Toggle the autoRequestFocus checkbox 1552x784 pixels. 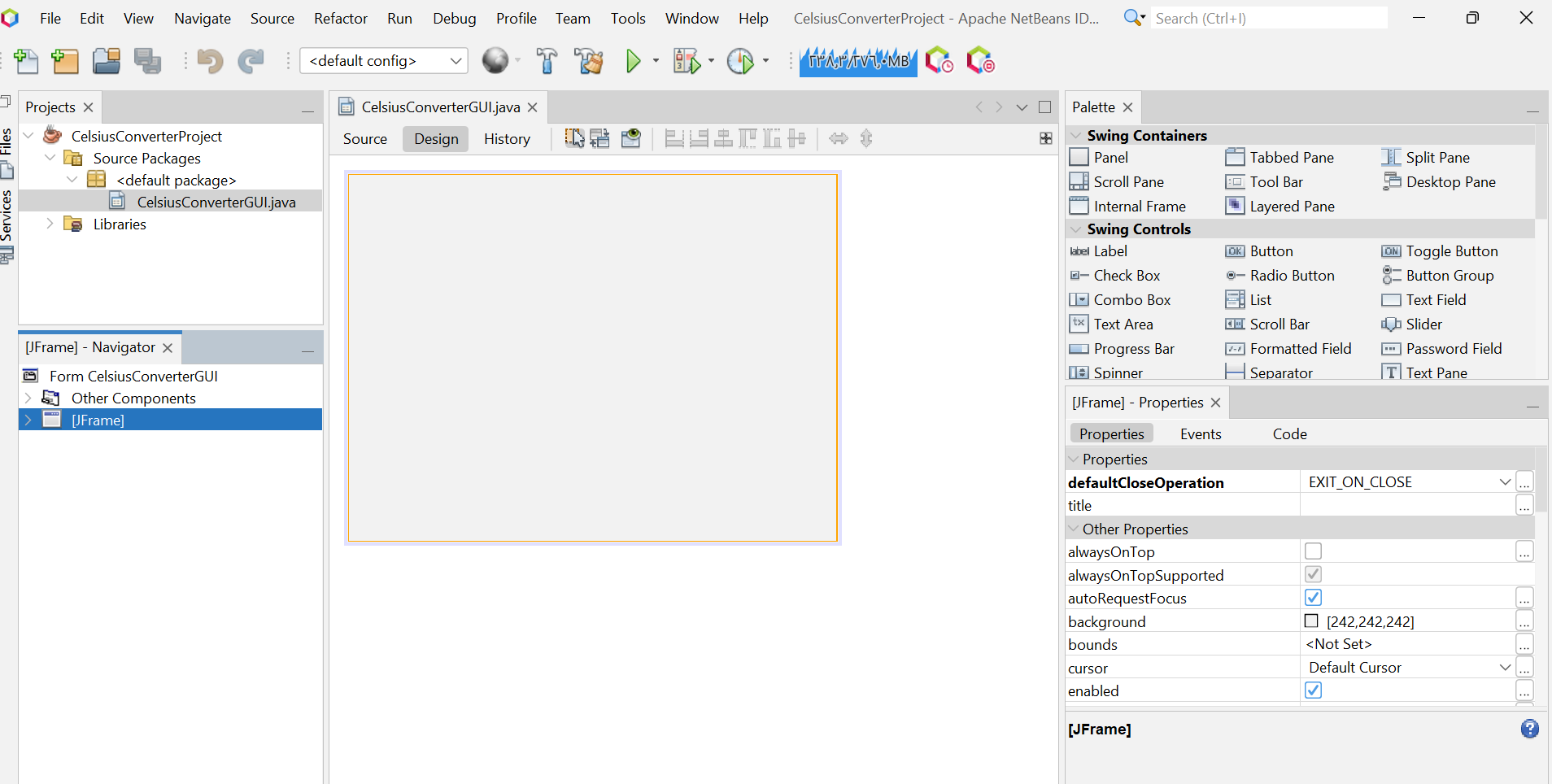coord(1313,598)
